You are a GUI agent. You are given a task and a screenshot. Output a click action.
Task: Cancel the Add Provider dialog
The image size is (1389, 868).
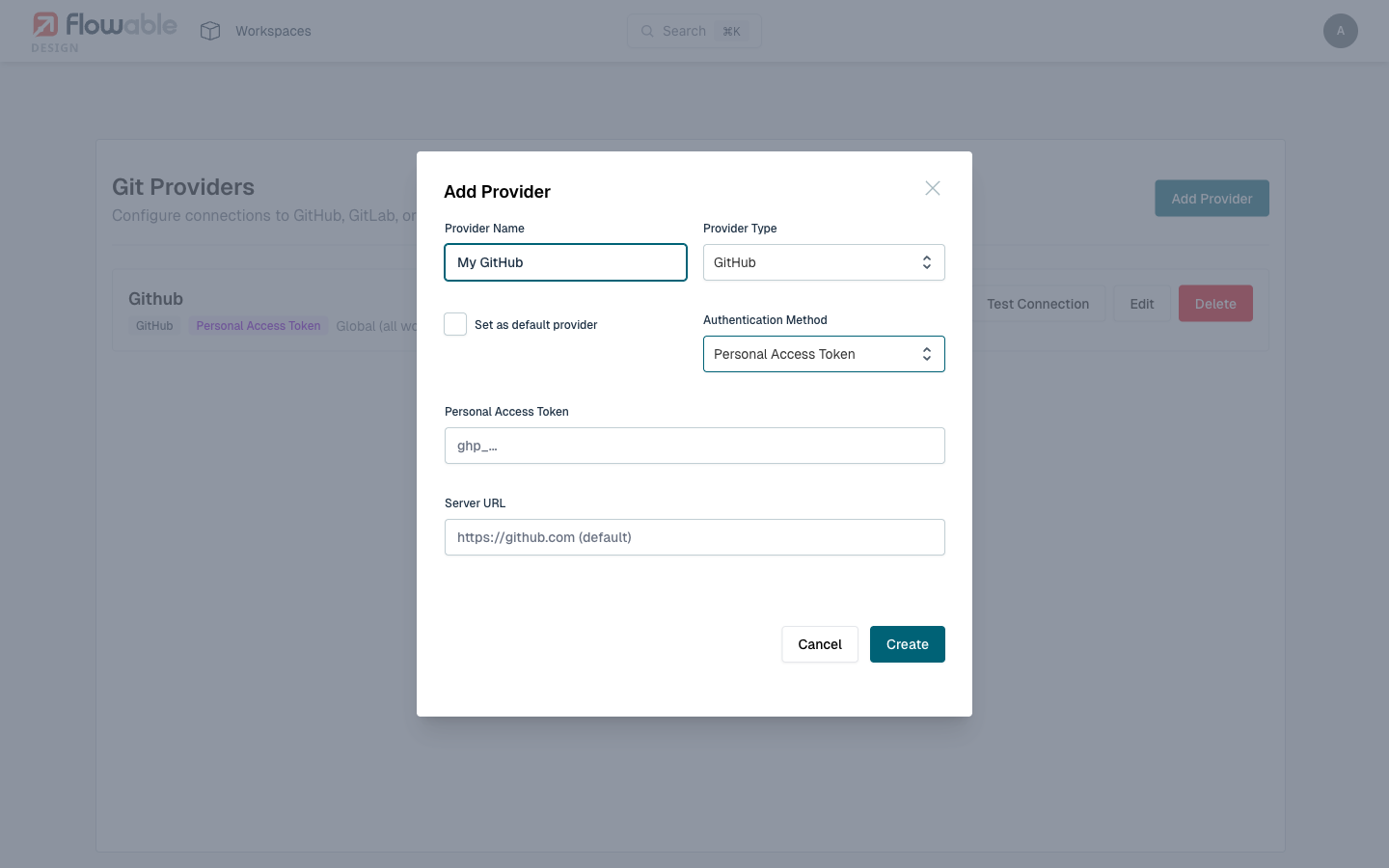pyautogui.click(x=820, y=644)
